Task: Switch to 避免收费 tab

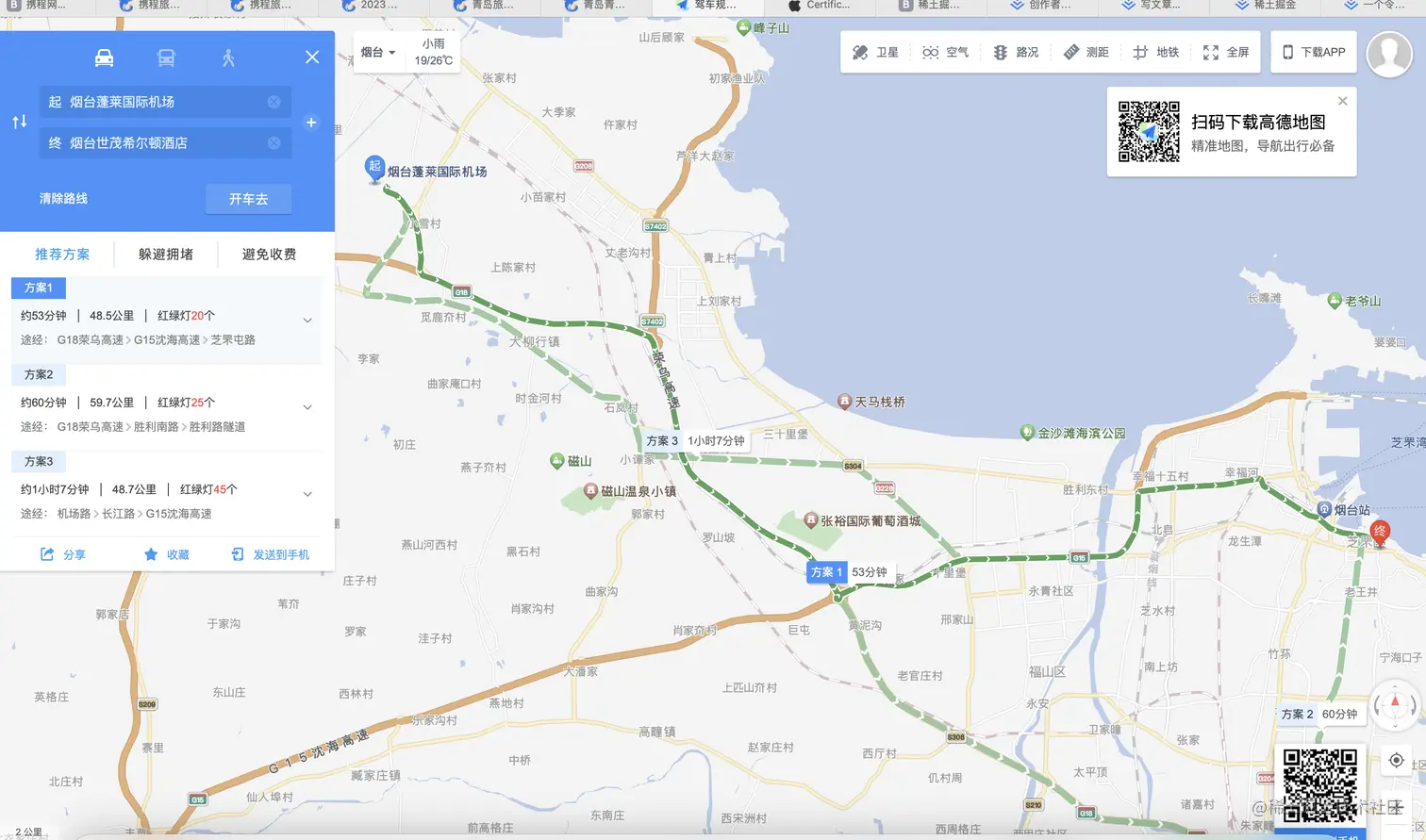Action: tap(270, 255)
